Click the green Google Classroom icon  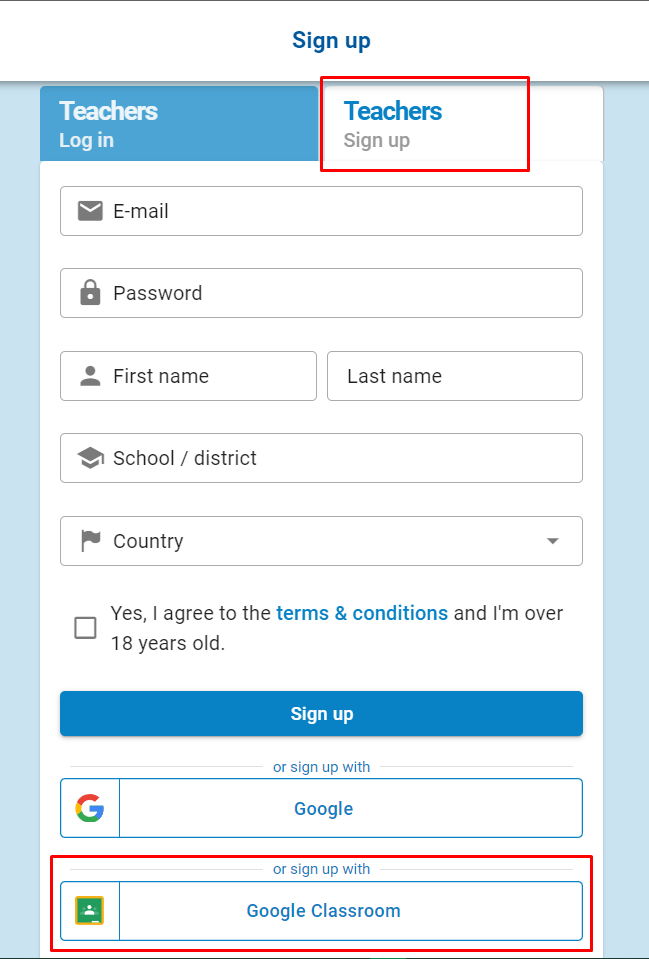pos(89,910)
